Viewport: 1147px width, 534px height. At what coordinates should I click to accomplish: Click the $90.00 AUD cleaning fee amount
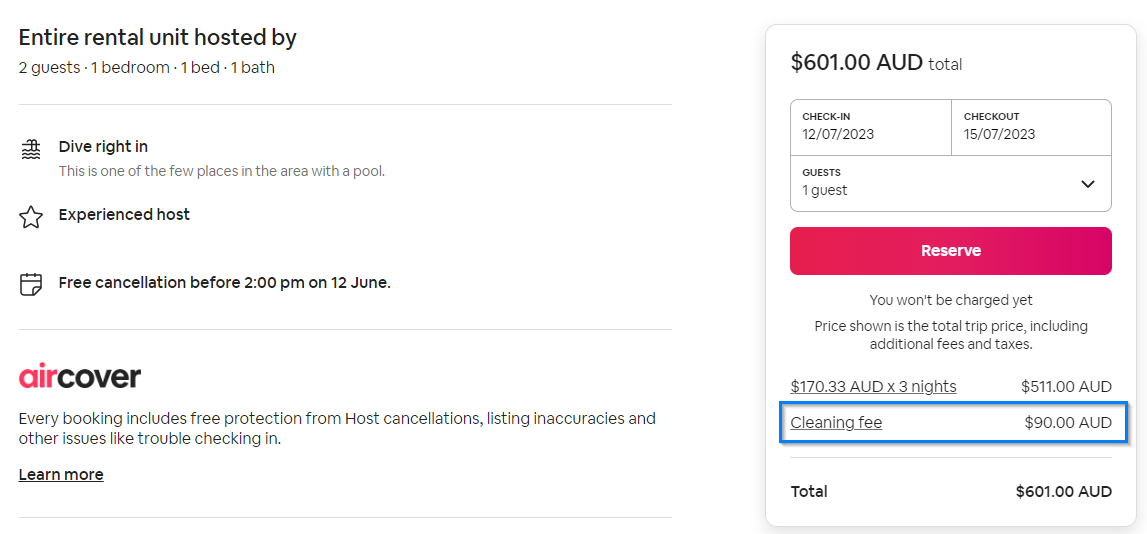[1067, 422]
